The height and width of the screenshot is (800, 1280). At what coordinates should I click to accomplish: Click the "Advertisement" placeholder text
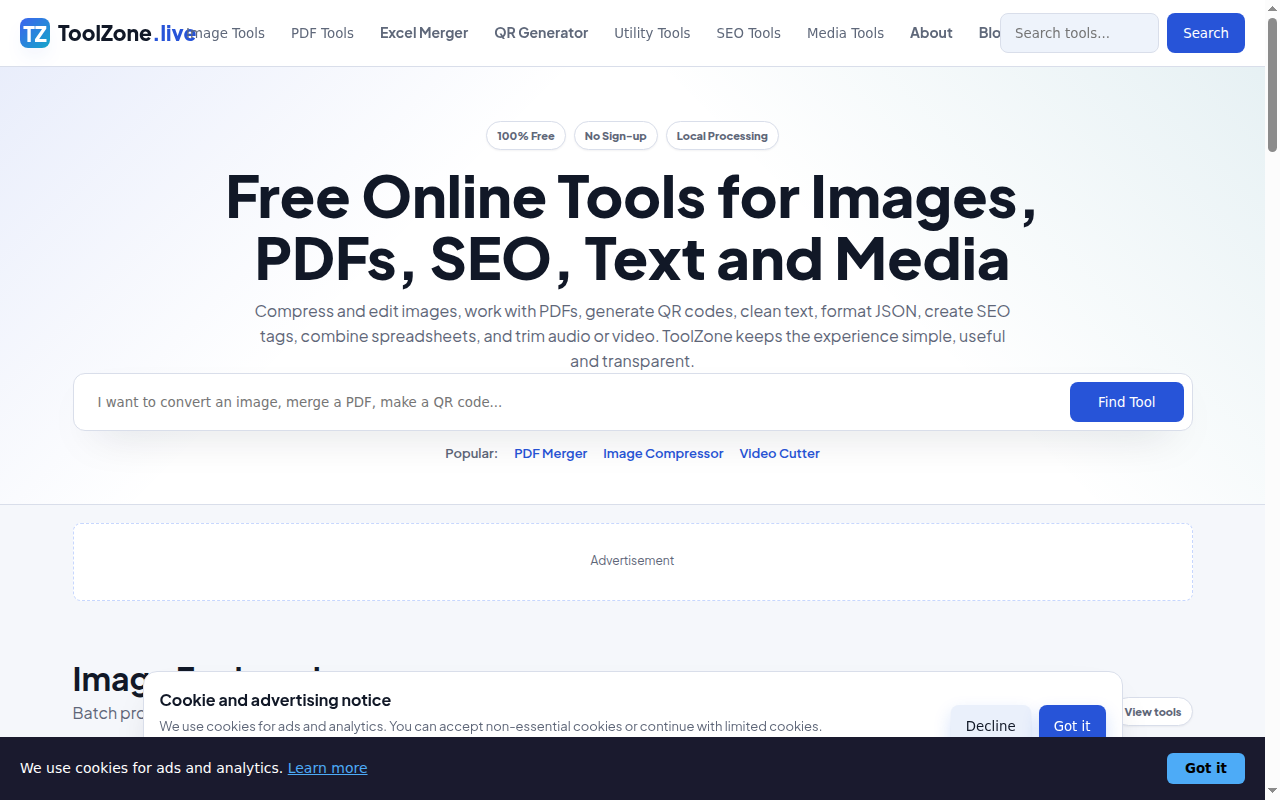point(632,561)
